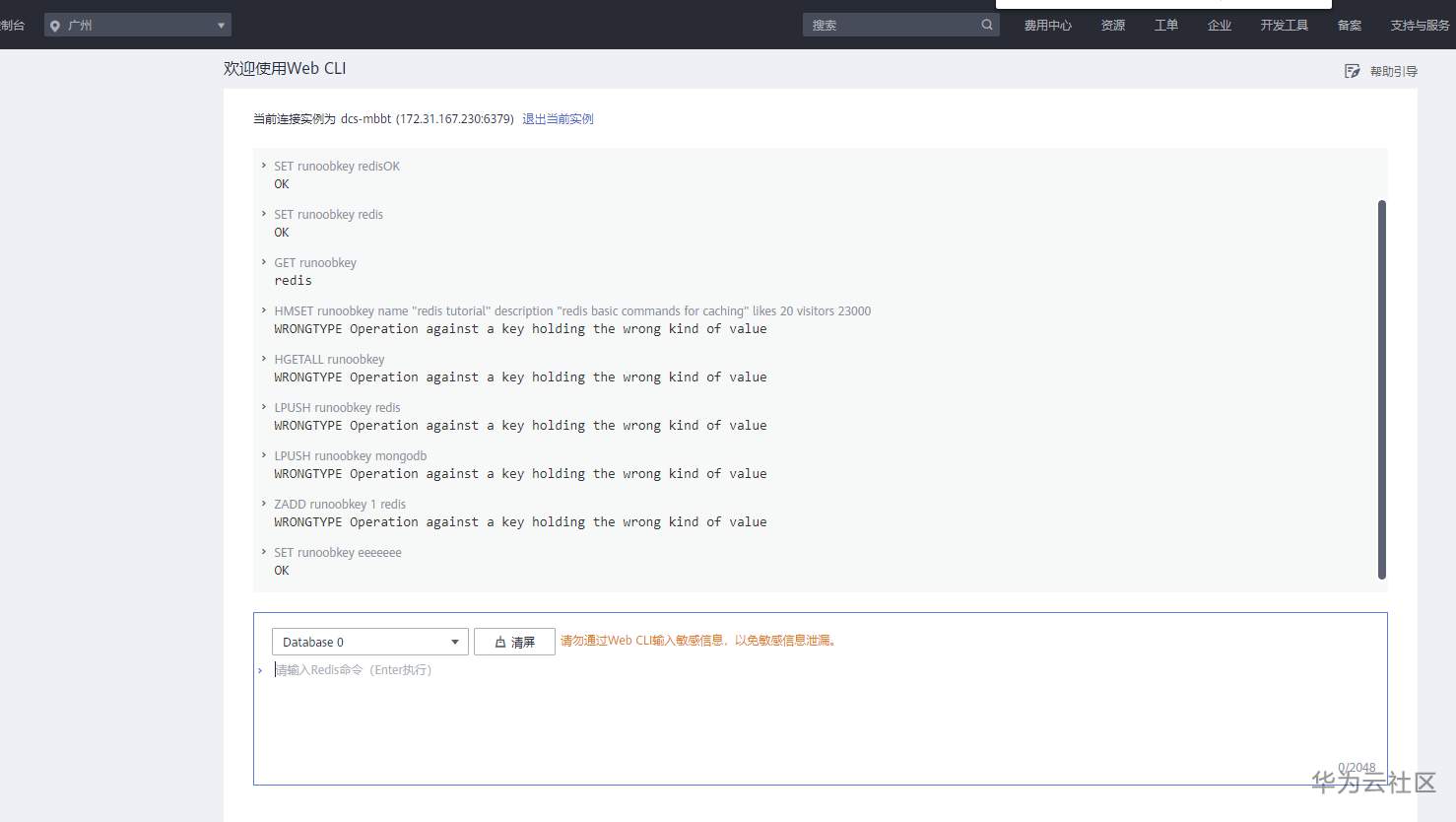Open 支持与服务 menu
Viewport: 1456px width, 822px height.
click(1420, 26)
